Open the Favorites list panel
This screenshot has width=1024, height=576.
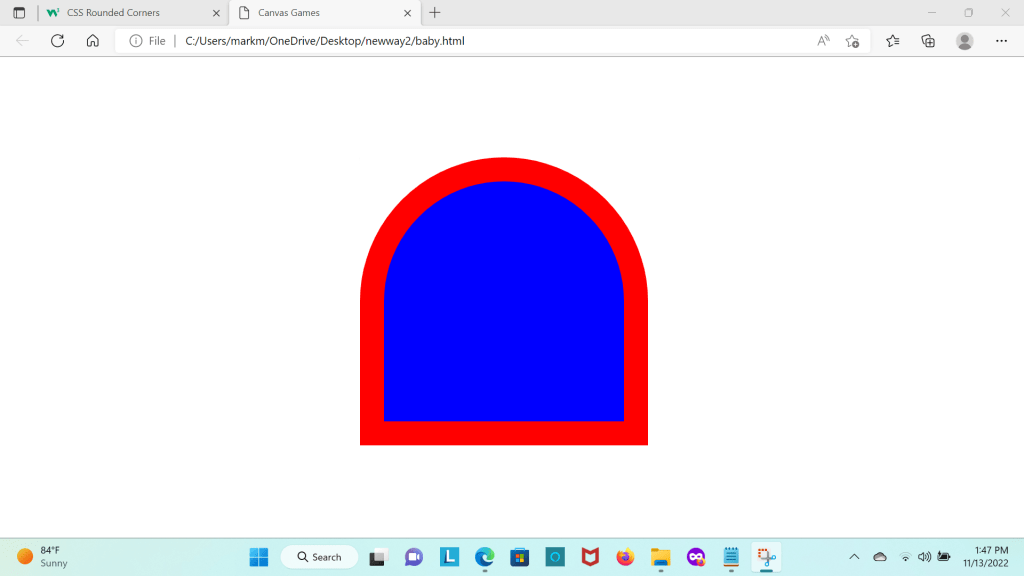click(x=893, y=41)
